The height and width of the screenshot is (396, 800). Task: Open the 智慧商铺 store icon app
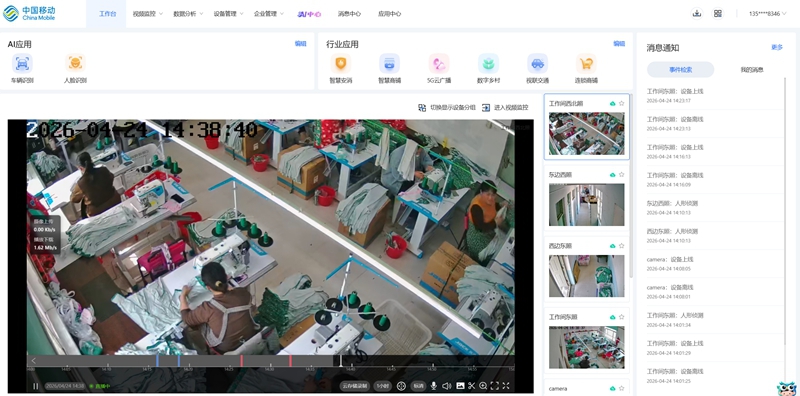pos(389,69)
